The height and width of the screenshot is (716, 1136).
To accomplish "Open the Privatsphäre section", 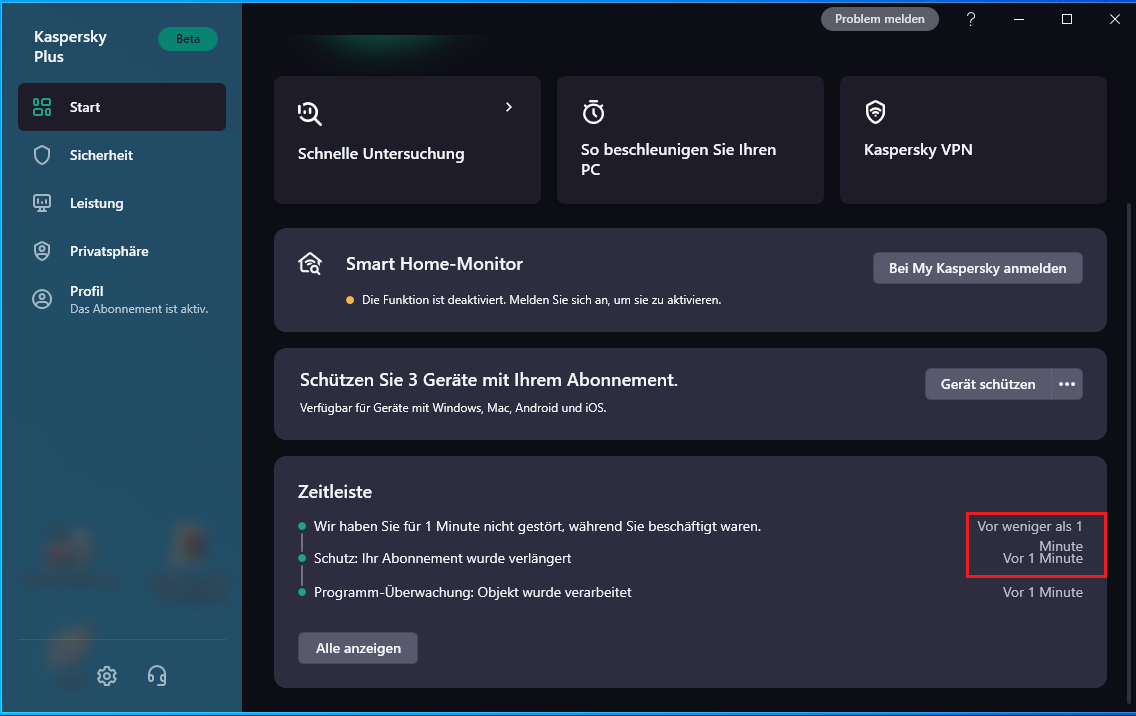I will (122, 251).
